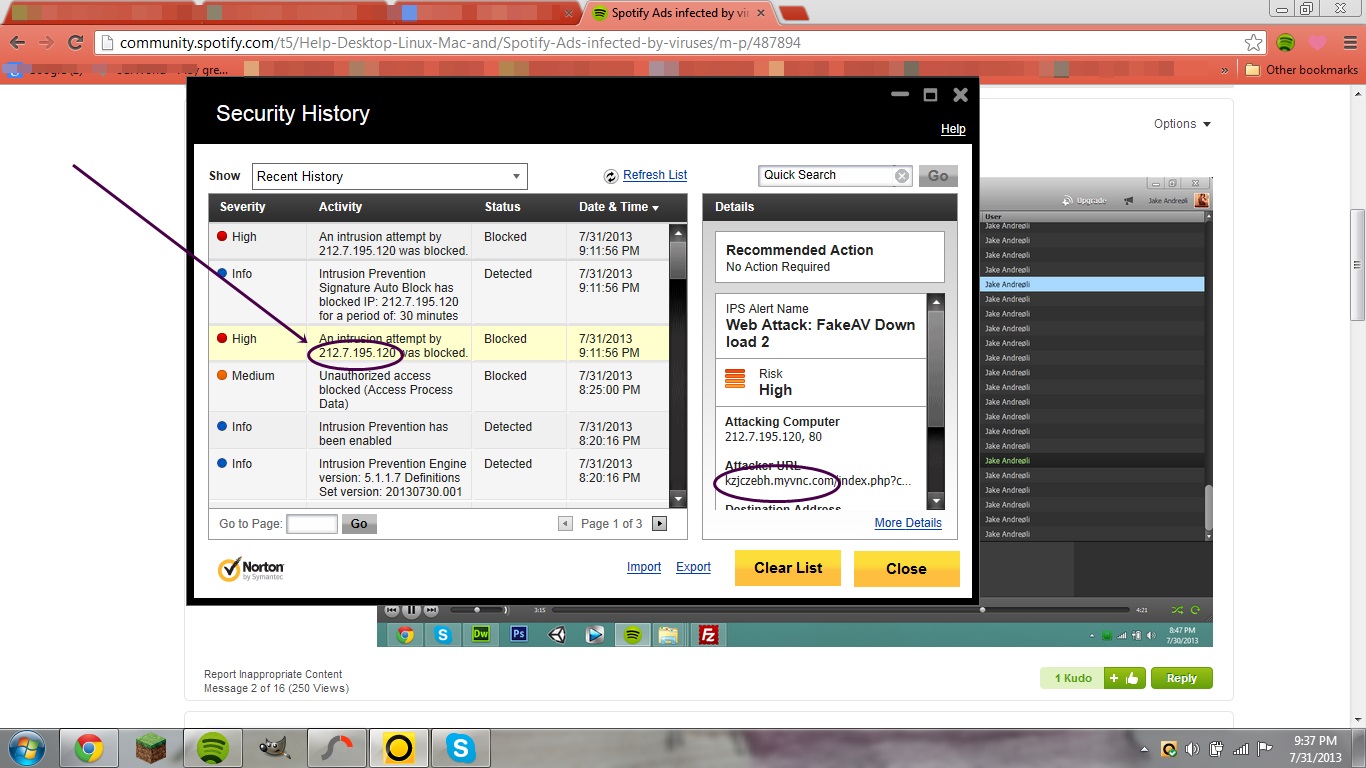The width and height of the screenshot is (1366, 768).
Task: Bookmark this page with the star icon
Action: (x=1253, y=43)
